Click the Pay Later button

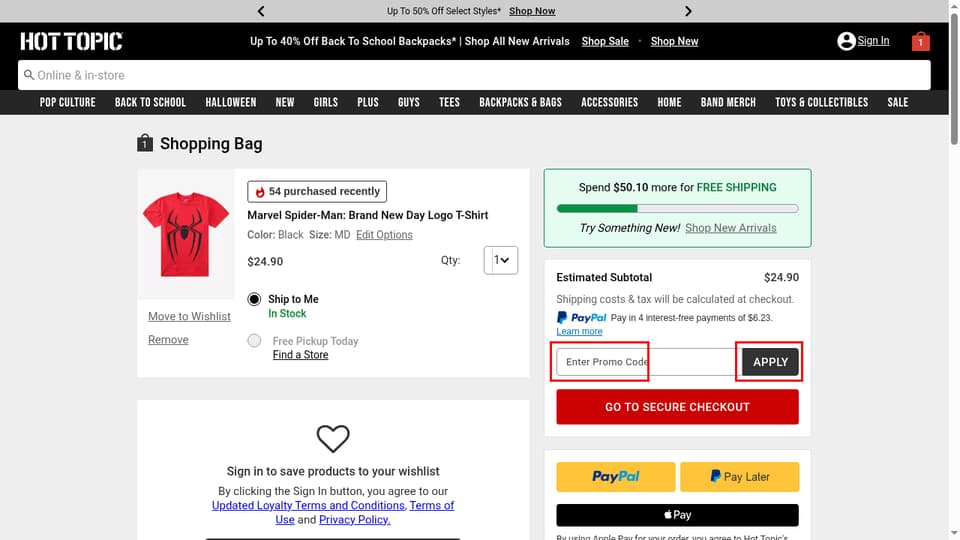(740, 477)
